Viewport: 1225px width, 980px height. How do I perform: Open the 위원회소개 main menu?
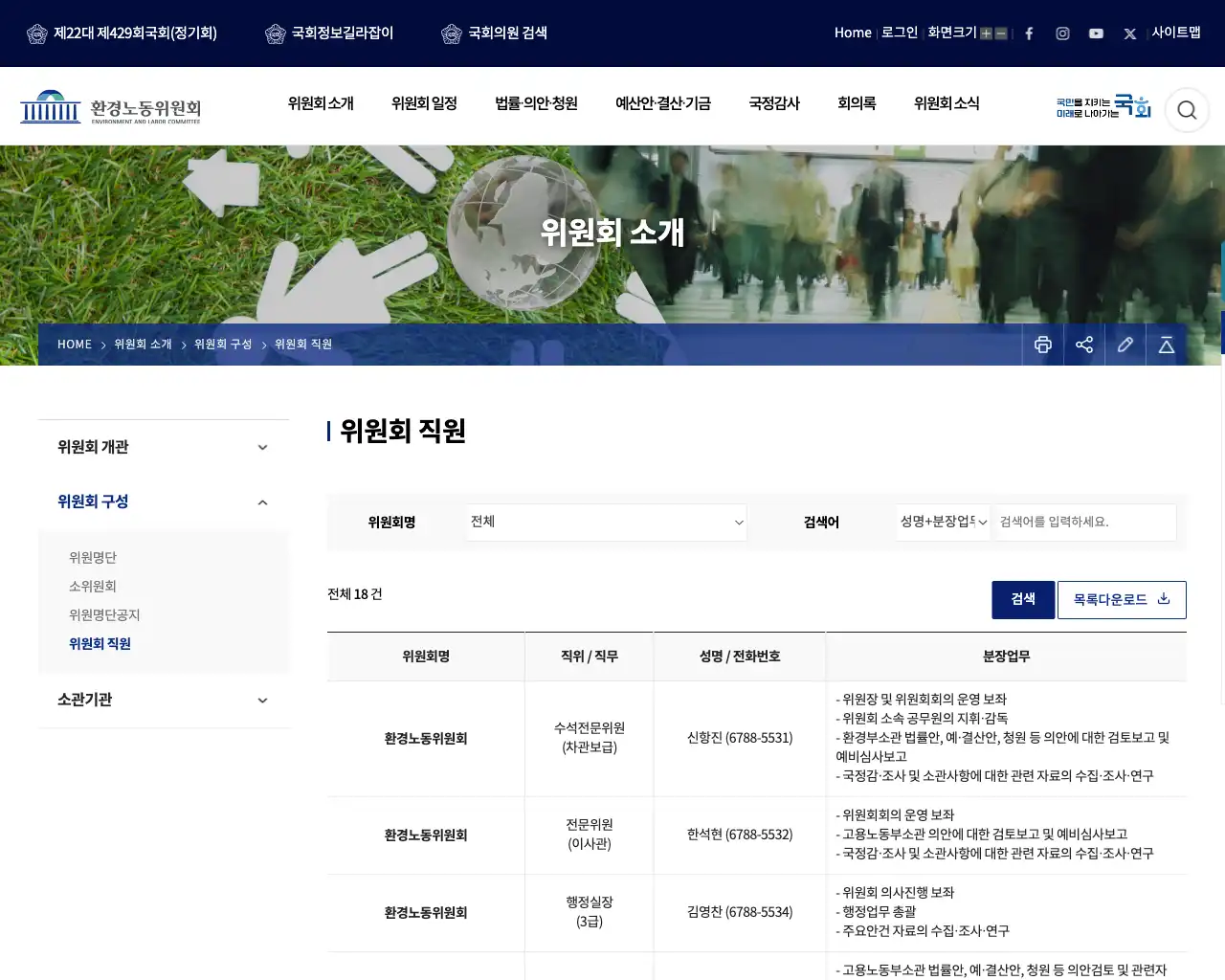[x=321, y=103]
